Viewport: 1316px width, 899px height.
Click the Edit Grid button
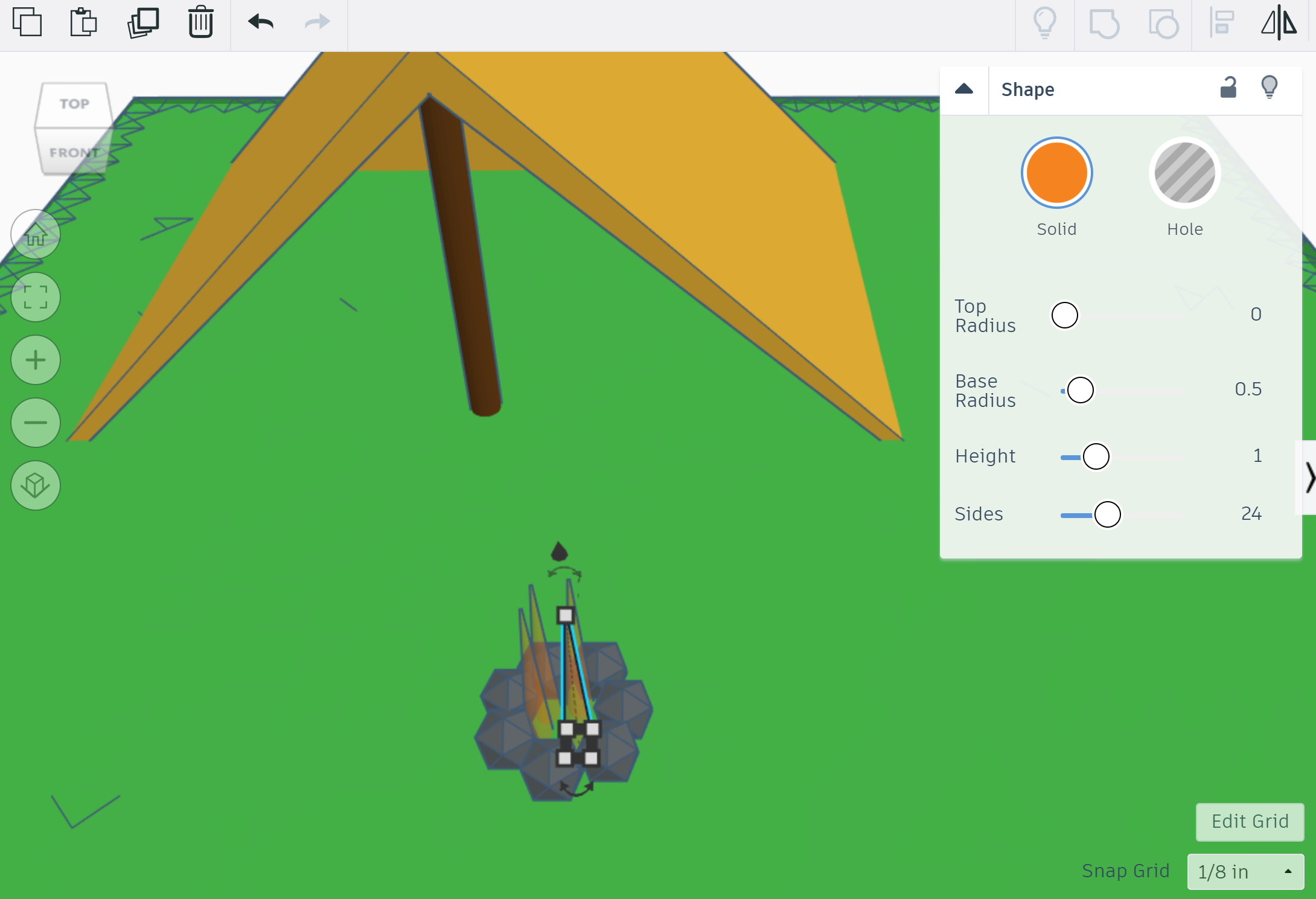click(1249, 822)
